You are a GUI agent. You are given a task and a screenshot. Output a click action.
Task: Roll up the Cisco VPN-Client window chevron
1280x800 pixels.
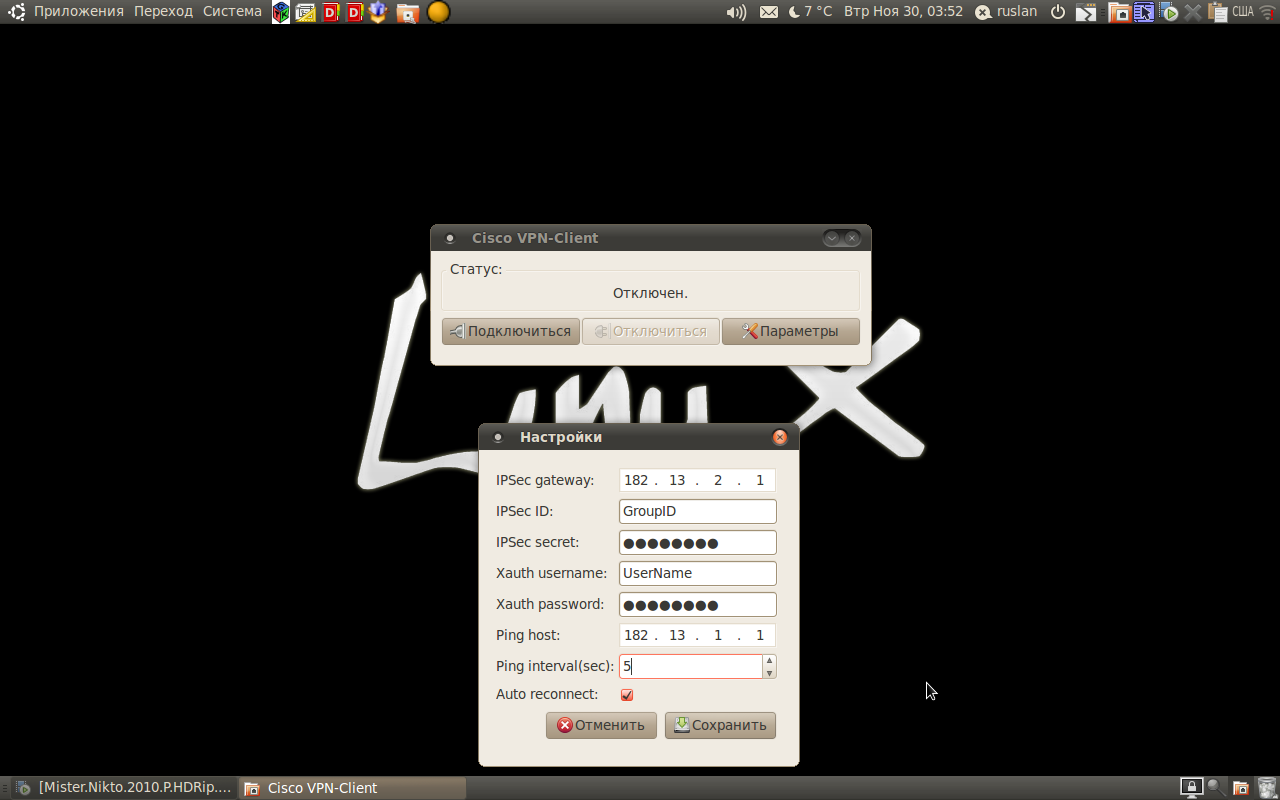click(x=832, y=238)
